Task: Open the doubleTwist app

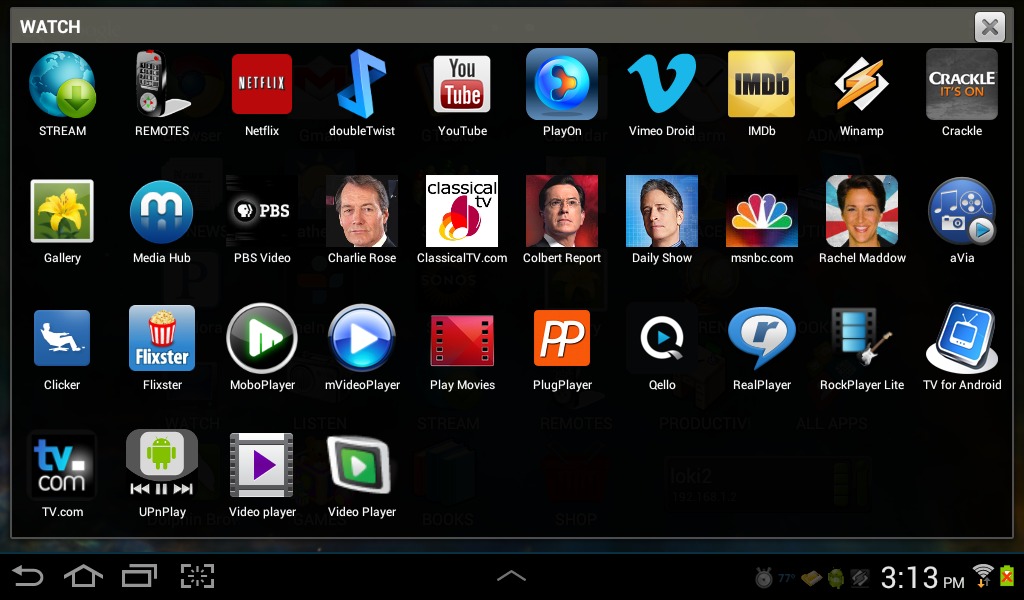Action: (x=362, y=84)
